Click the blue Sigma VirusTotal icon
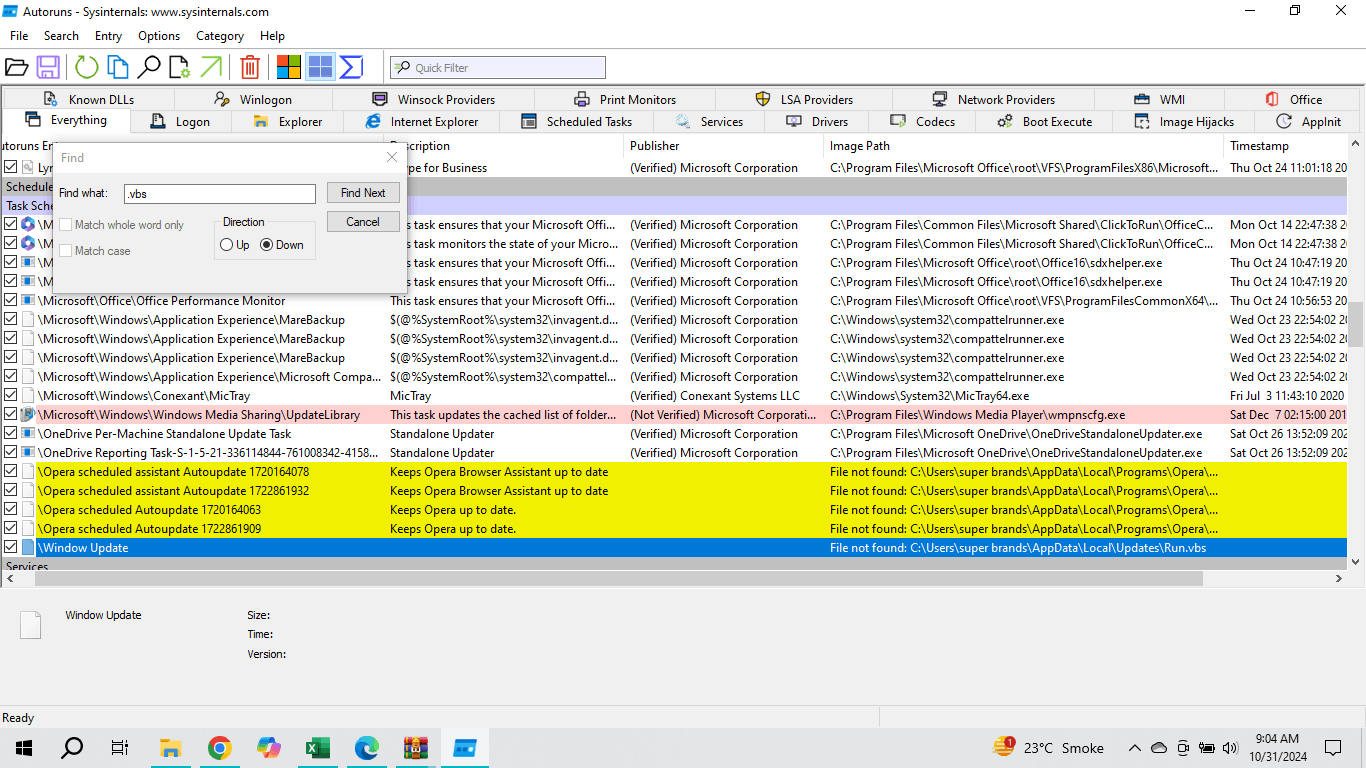This screenshot has width=1366, height=768. pos(351,67)
